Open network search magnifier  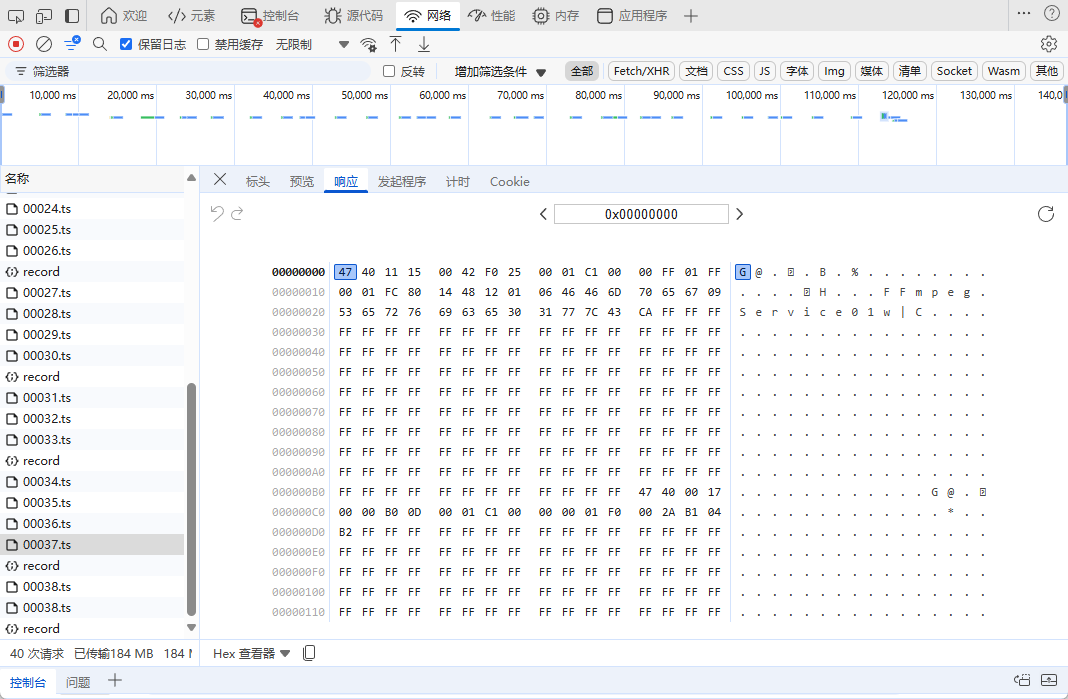coord(100,44)
